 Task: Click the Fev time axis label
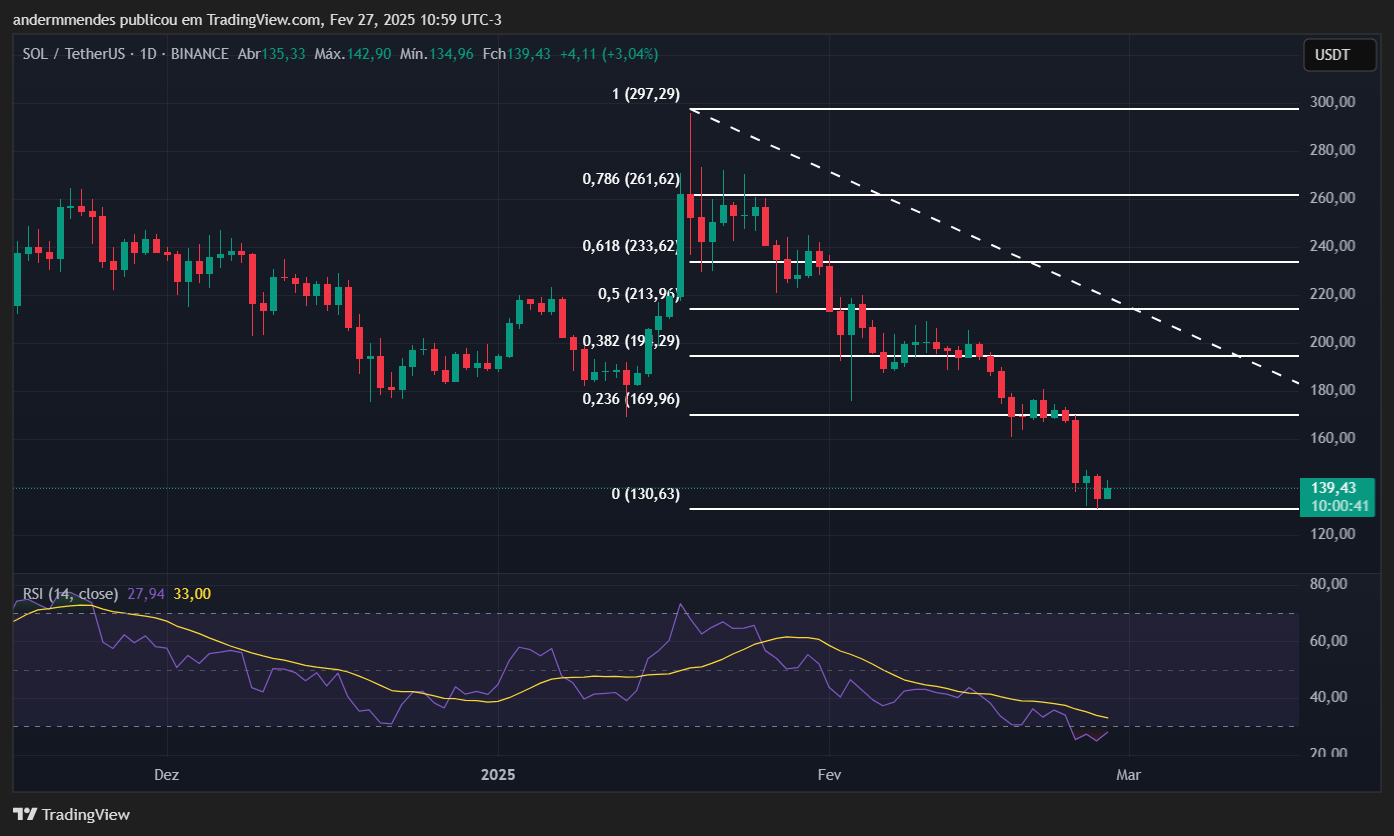829,775
